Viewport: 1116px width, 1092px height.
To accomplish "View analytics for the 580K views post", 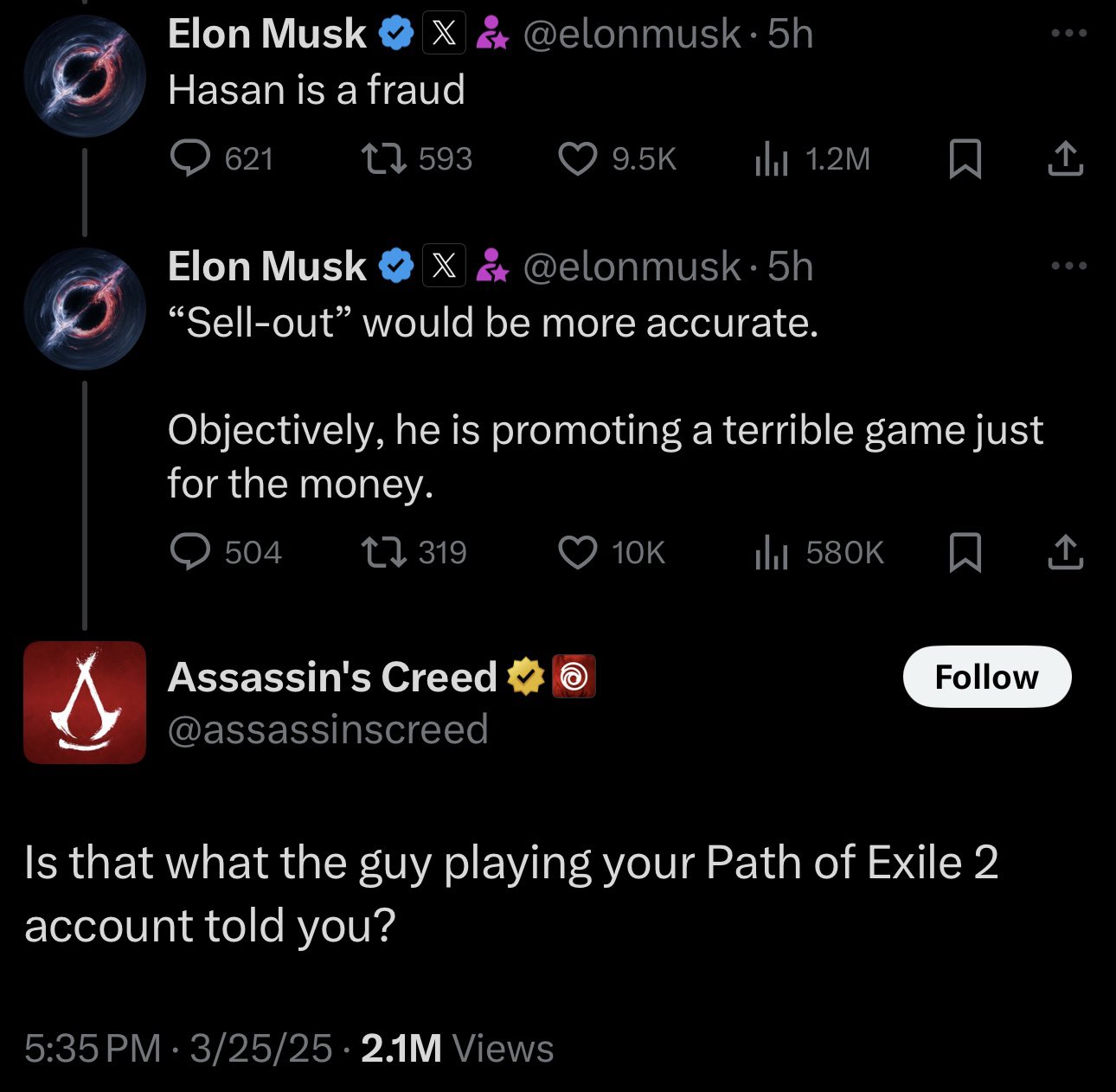I will pyautogui.click(x=771, y=552).
